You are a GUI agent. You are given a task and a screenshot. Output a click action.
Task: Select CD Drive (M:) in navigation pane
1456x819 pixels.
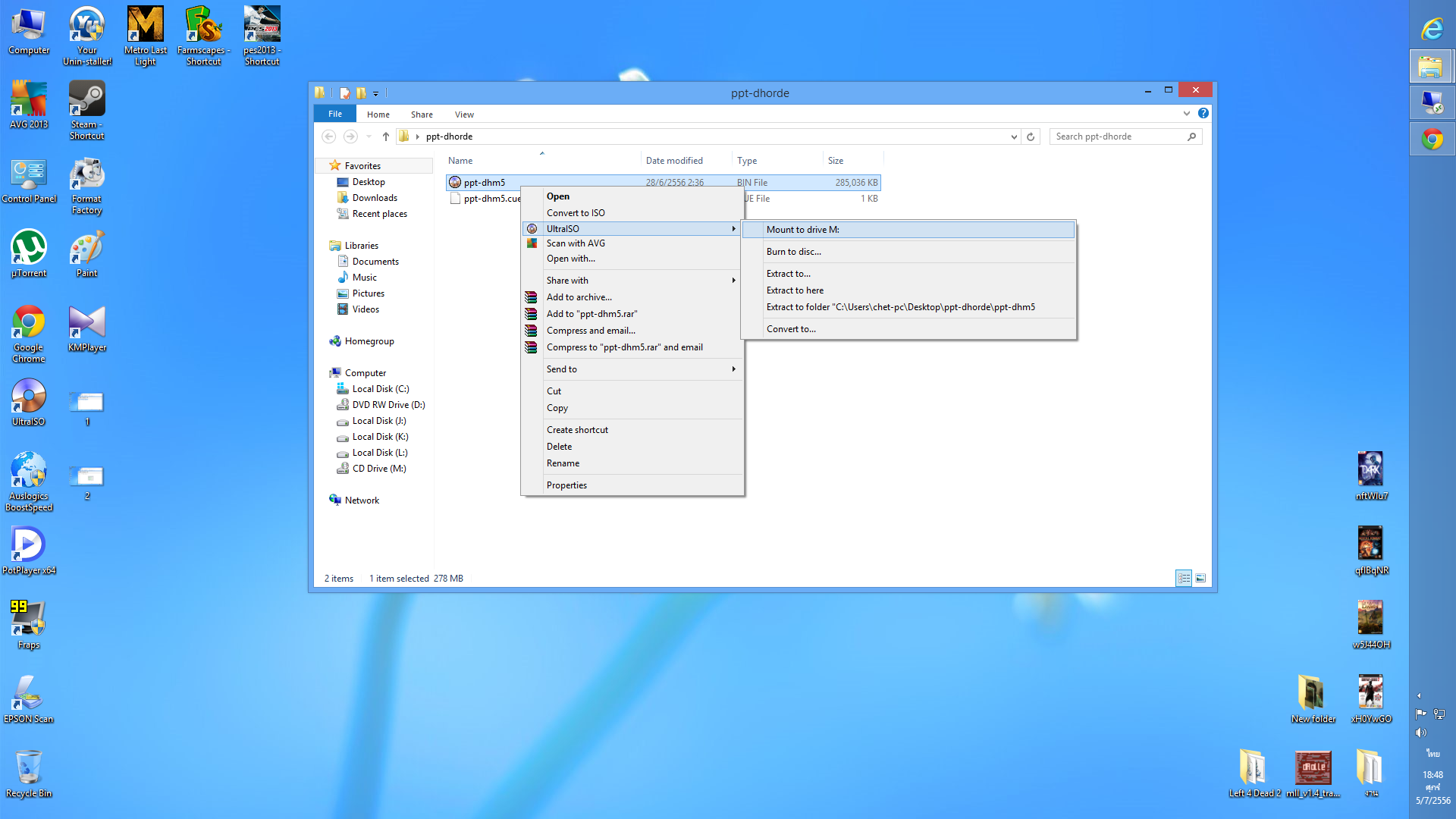(x=378, y=469)
